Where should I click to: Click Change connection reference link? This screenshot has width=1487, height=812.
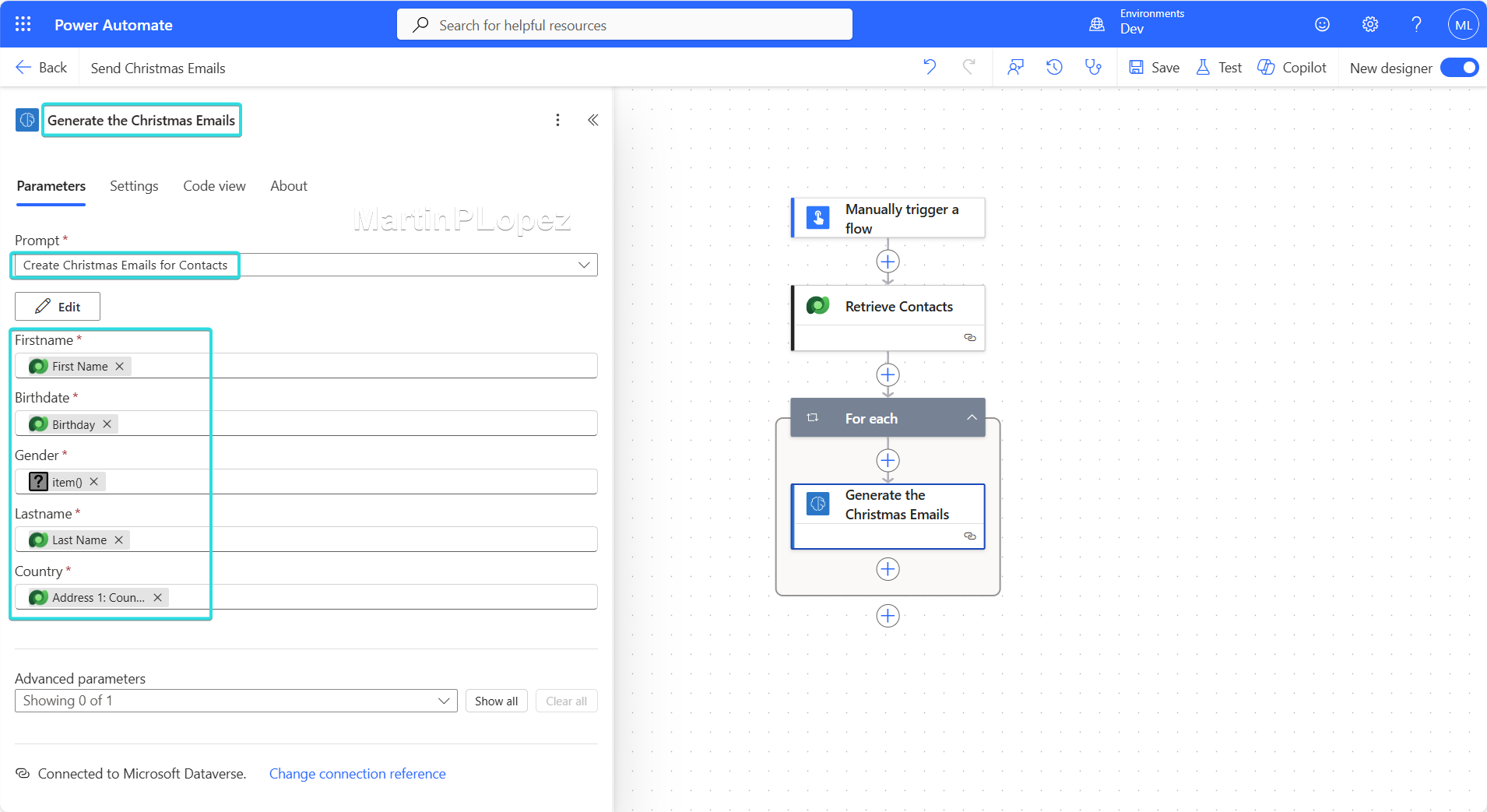pyautogui.click(x=357, y=774)
